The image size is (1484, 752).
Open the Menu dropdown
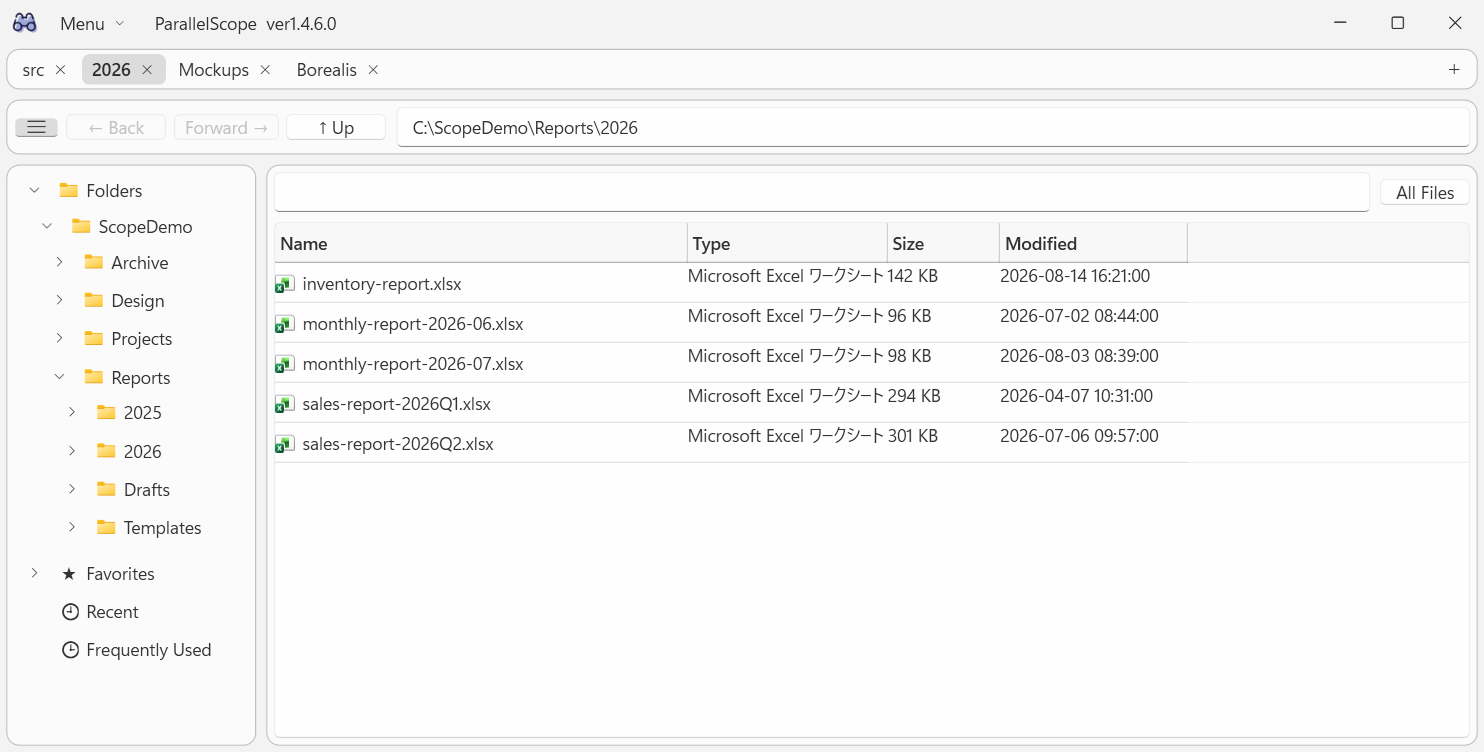92,23
